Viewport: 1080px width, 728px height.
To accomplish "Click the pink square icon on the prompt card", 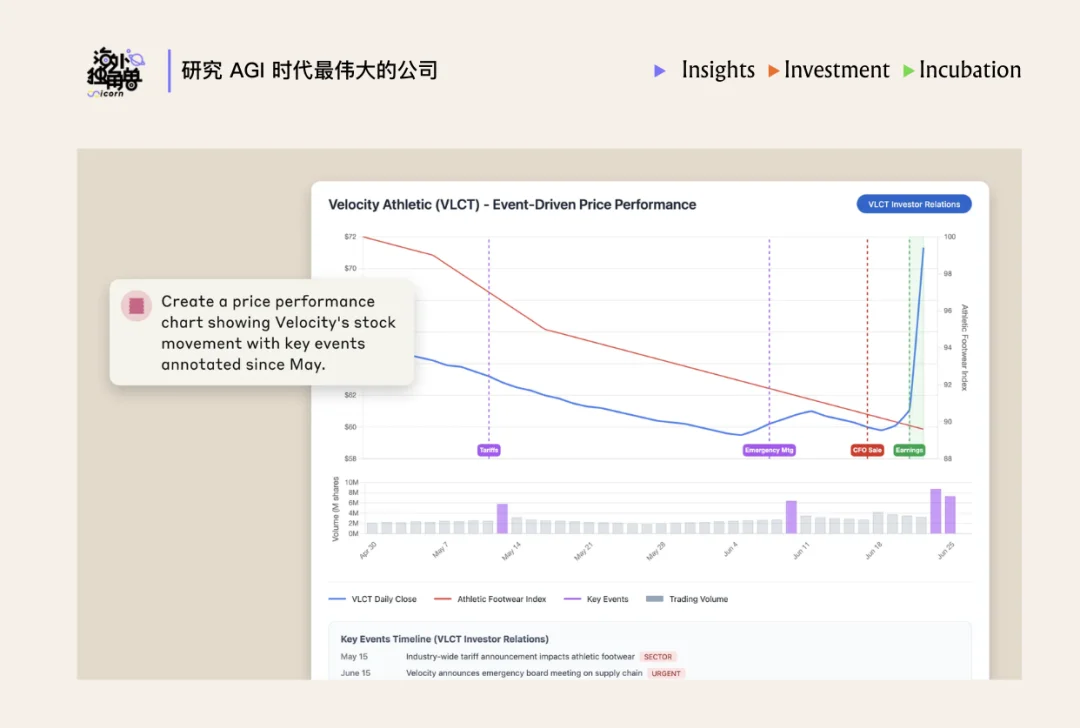I will pyautogui.click(x=136, y=305).
